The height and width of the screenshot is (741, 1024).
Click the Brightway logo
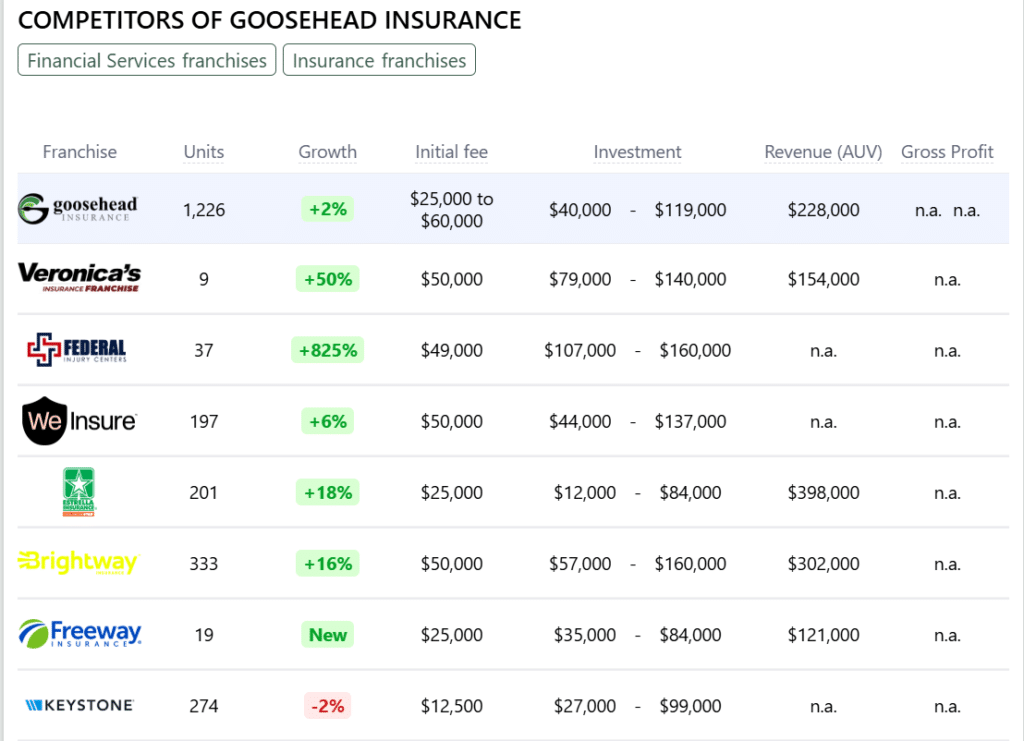tap(78, 562)
